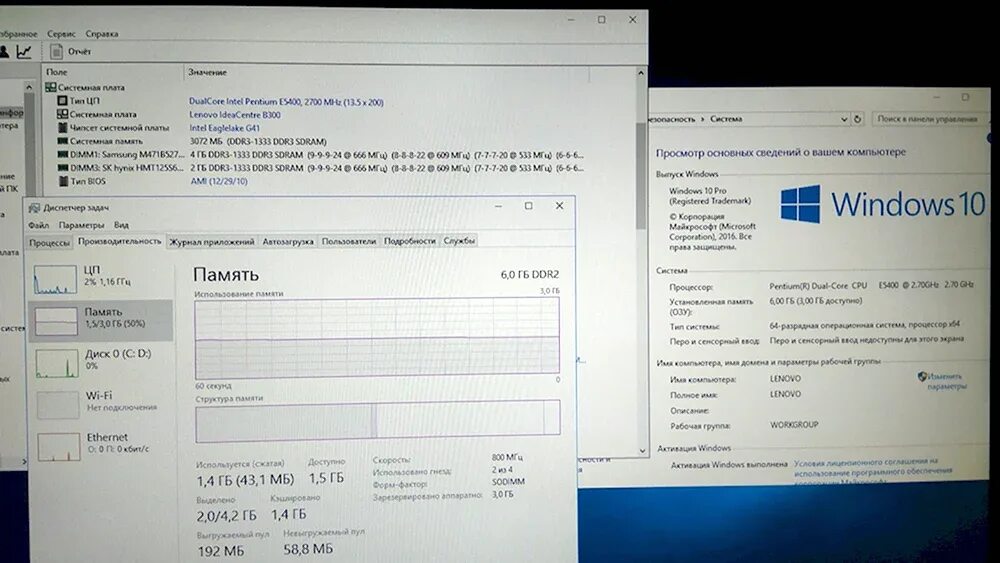Select the DIMM3 SK hynix memory row icon
Viewport: 1000px width, 563px height.
coord(62,168)
